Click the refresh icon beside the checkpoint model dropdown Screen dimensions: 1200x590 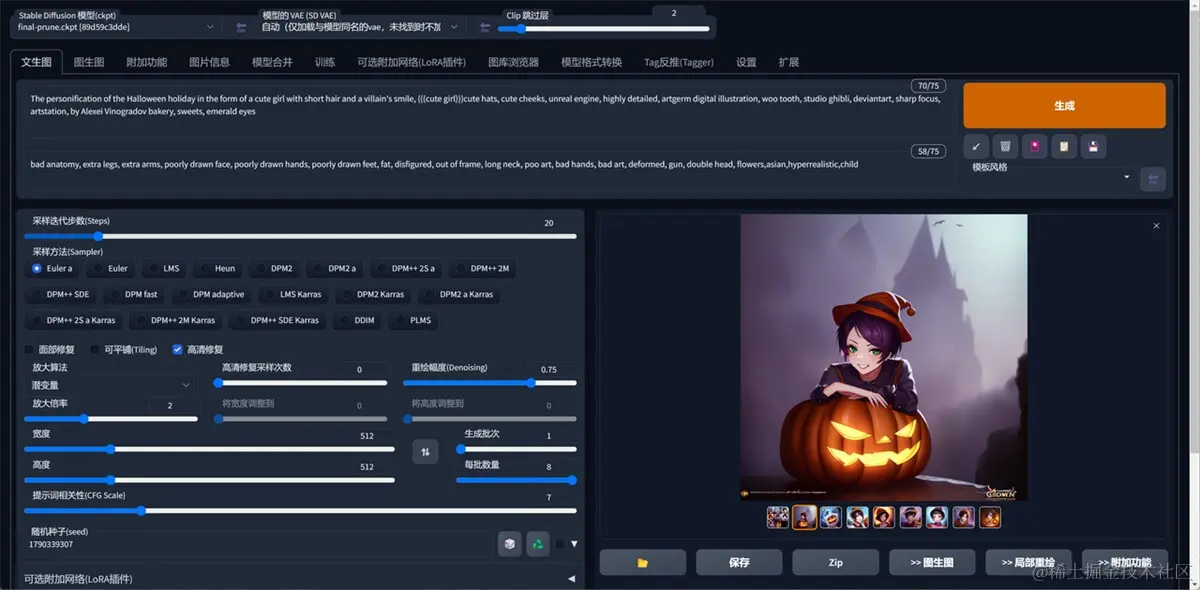(x=241, y=27)
